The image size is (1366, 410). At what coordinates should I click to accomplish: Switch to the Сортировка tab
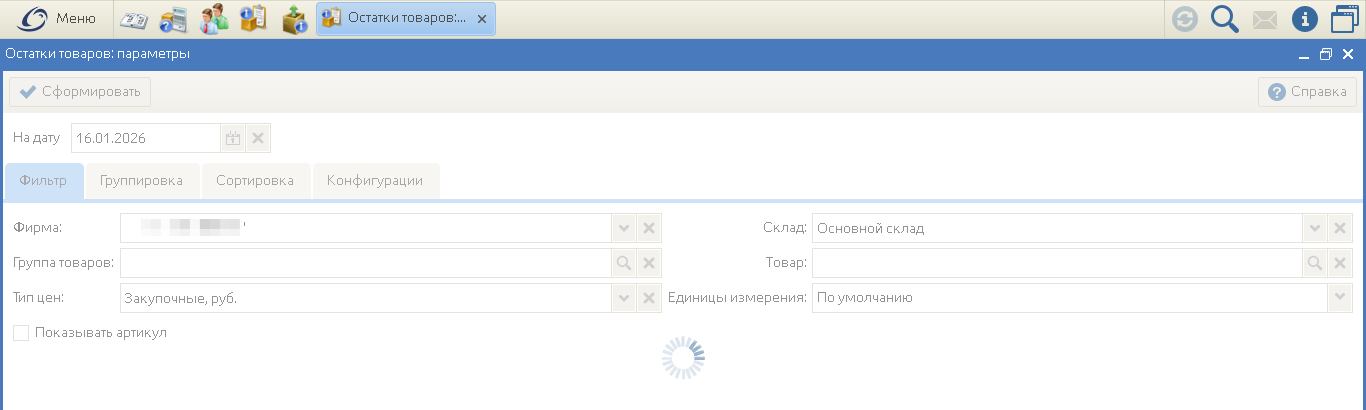click(x=255, y=181)
